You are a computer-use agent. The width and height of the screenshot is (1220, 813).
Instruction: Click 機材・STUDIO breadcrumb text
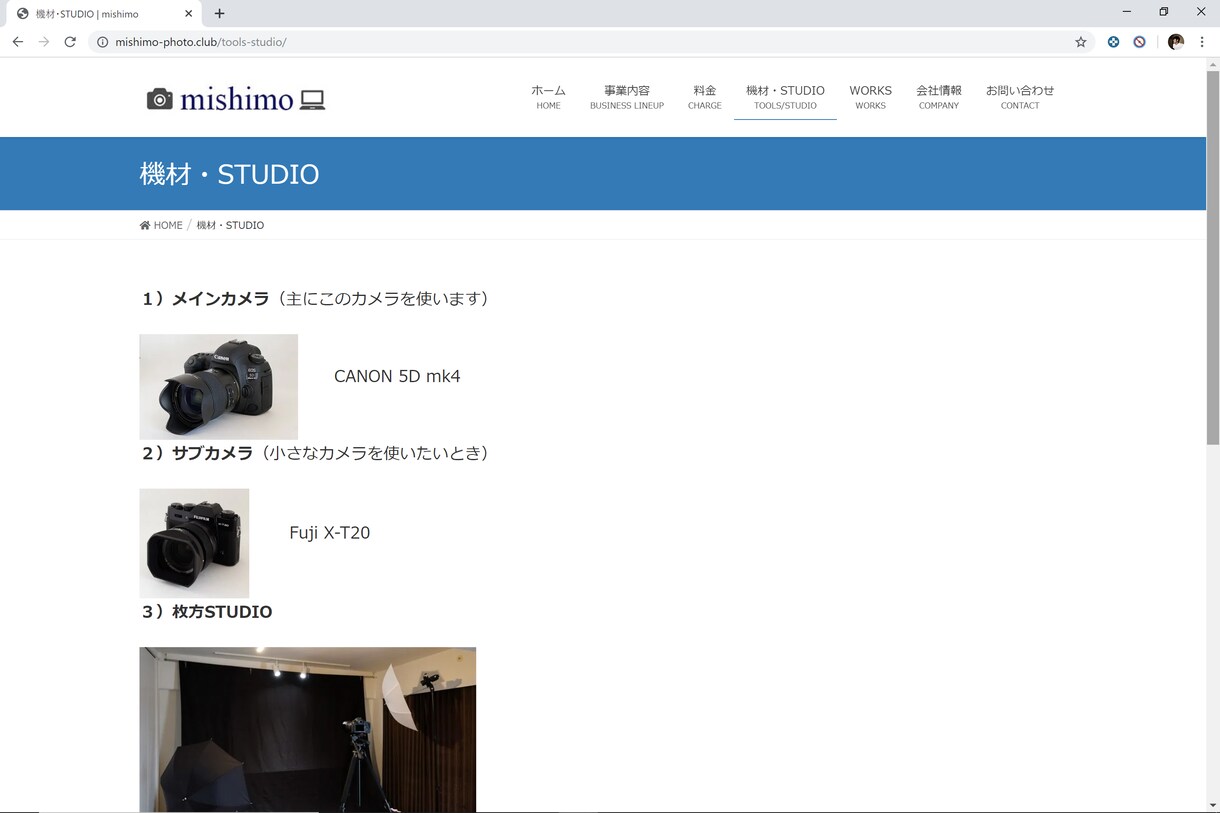coord(230,225)
